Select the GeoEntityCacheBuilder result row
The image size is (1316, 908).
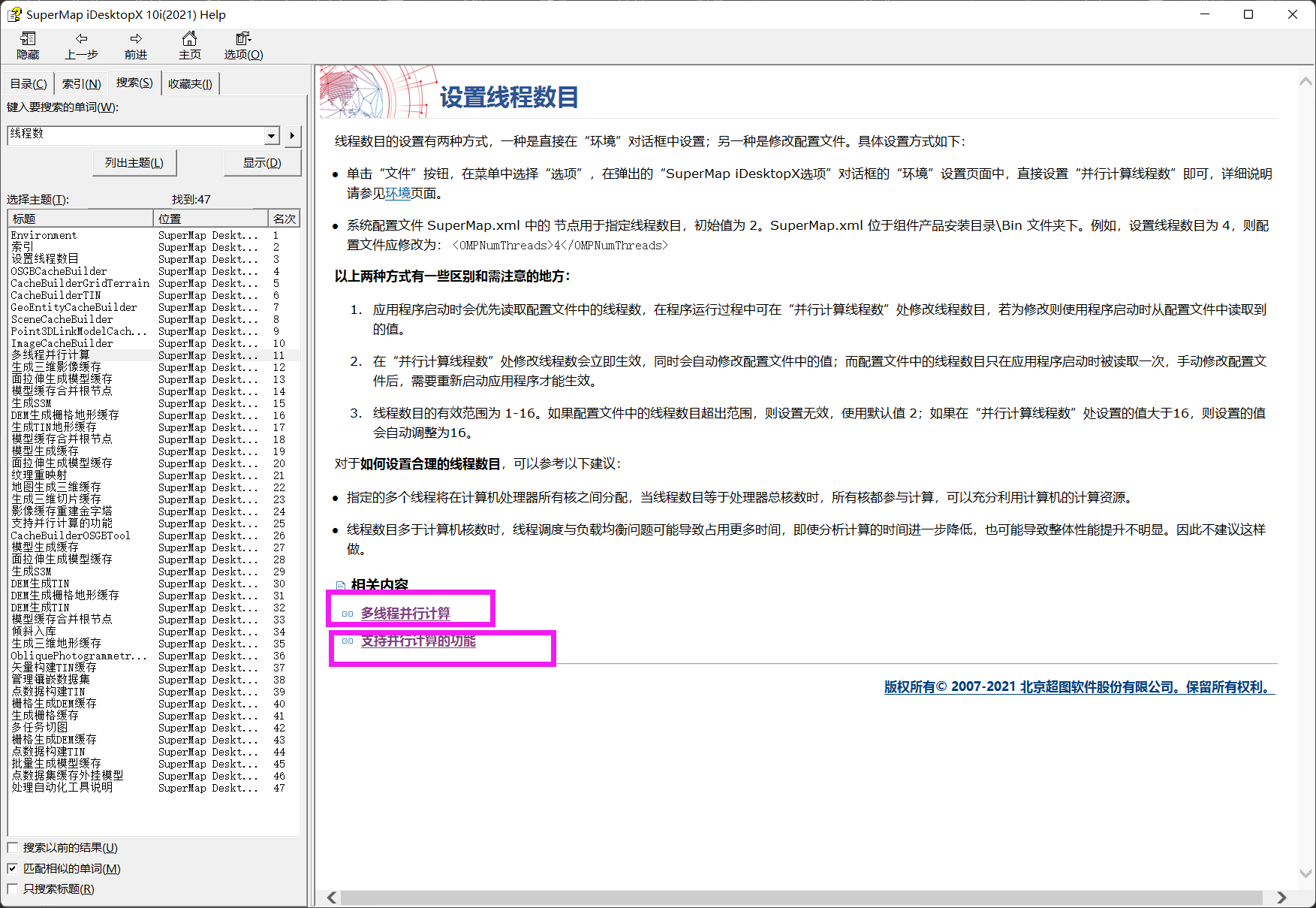(x=154, y=307)
